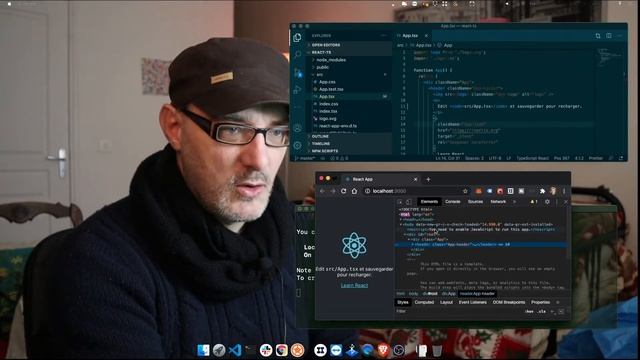
Task: Open DevTools settings gear
Action: (547, 202)
